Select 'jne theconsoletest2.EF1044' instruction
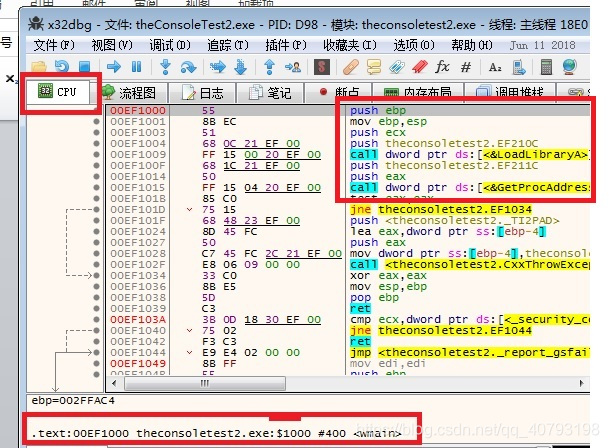 click(440, 331)
